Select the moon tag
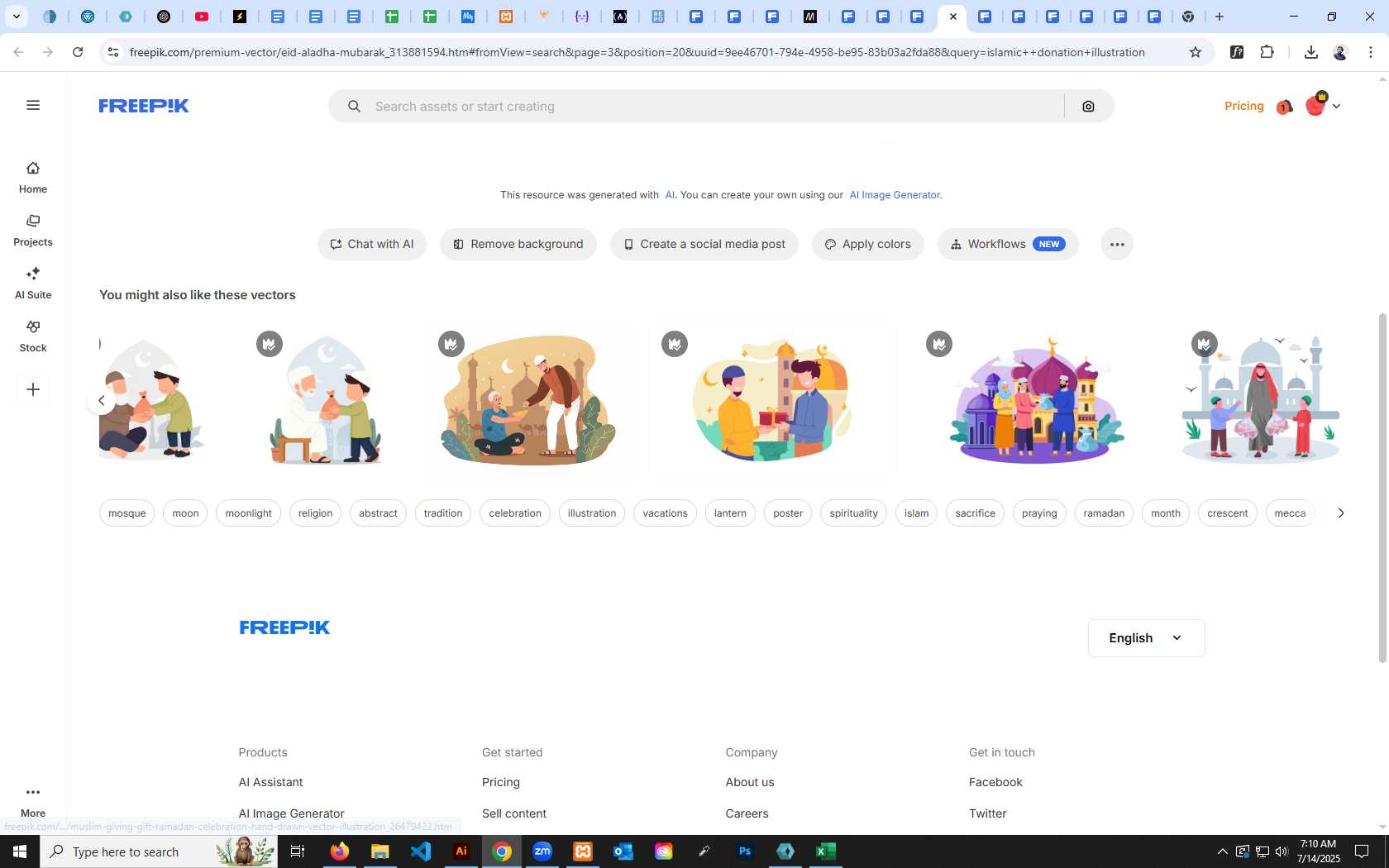1389x868 pixels. [185, 513]
